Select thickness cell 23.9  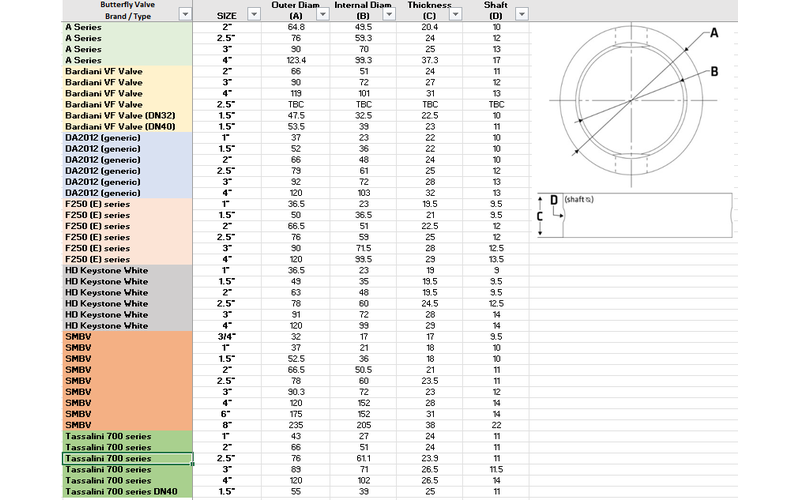click(430, 458)
